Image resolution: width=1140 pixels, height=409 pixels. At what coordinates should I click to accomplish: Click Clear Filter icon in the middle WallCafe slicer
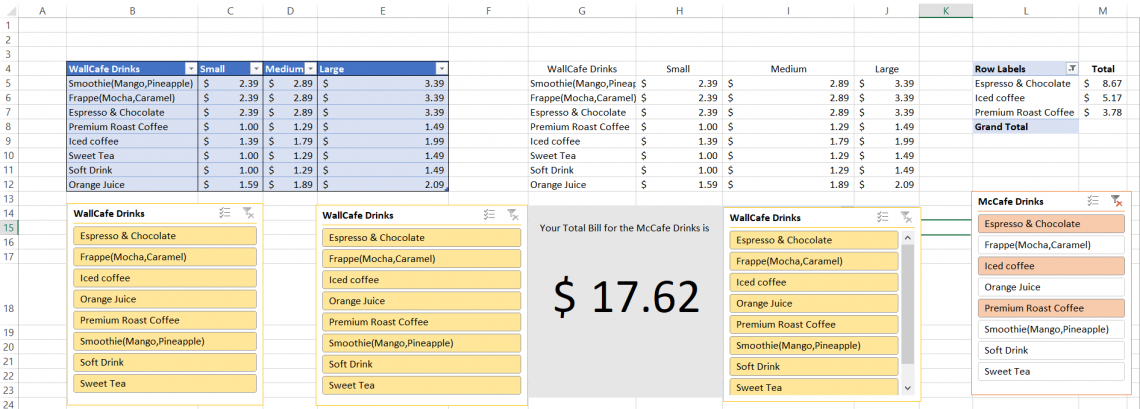point(513,214)
